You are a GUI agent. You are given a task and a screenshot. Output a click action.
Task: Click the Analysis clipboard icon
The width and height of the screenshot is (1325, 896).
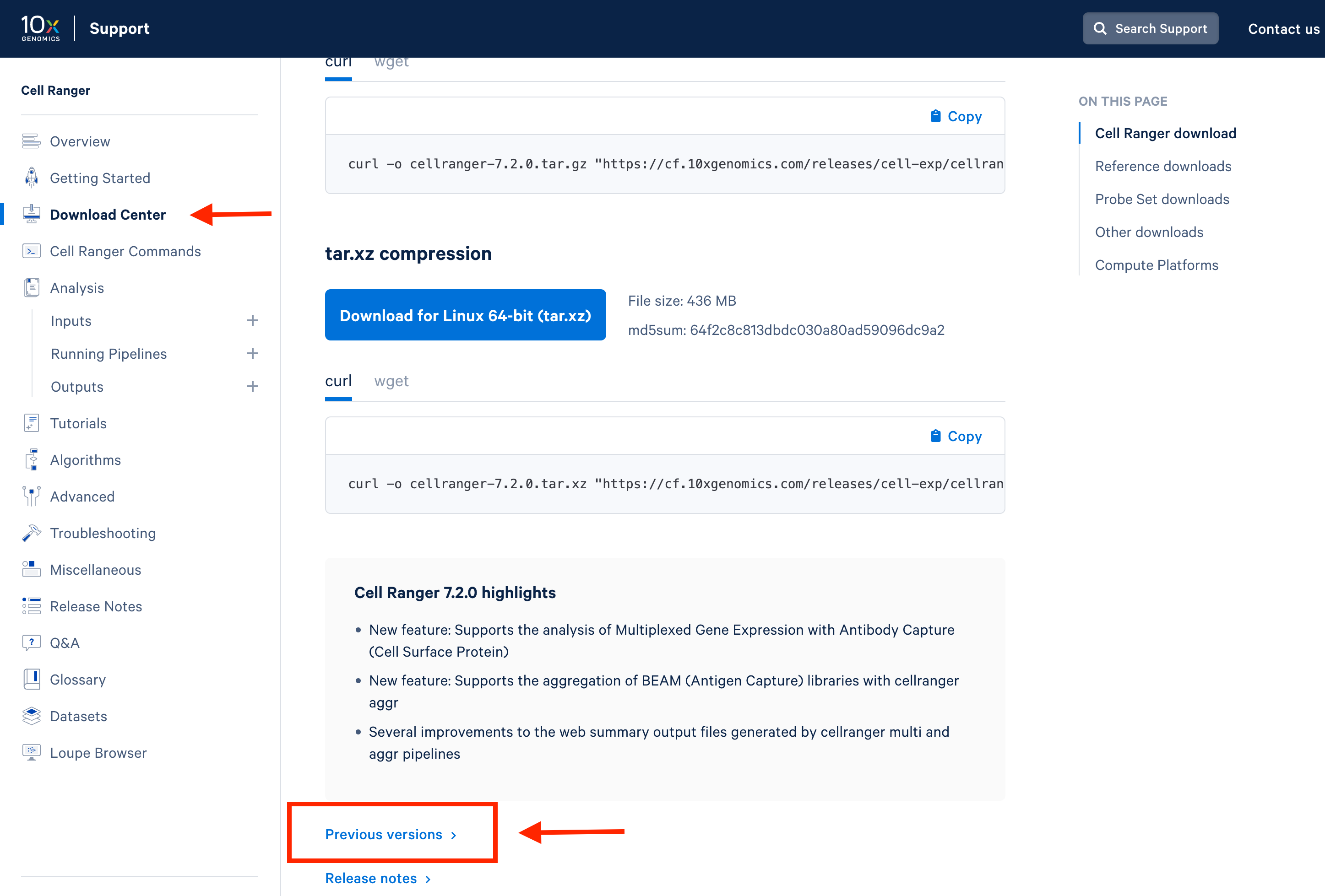coord(31,288)
